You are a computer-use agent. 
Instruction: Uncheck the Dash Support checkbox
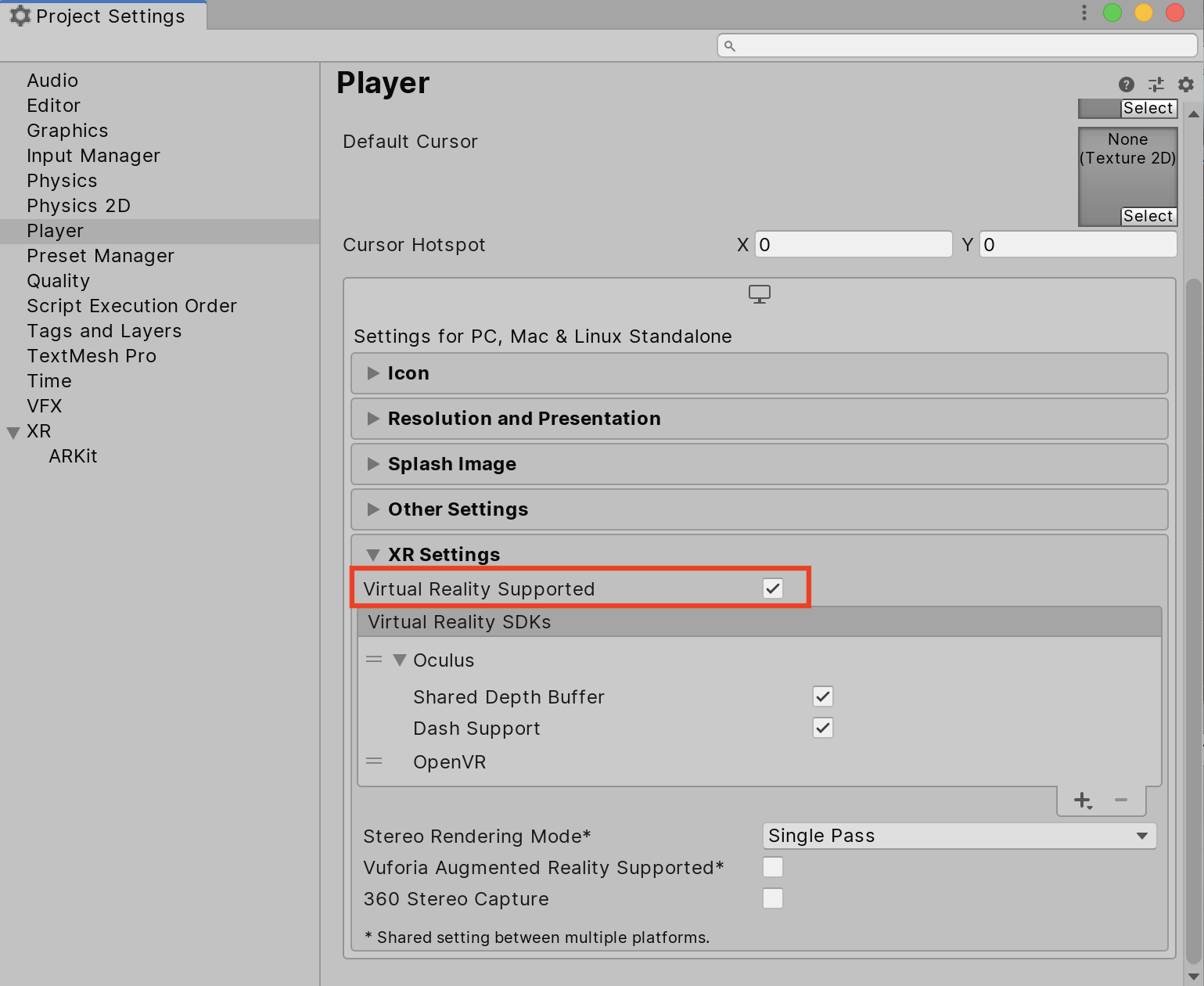pos(823,728)
